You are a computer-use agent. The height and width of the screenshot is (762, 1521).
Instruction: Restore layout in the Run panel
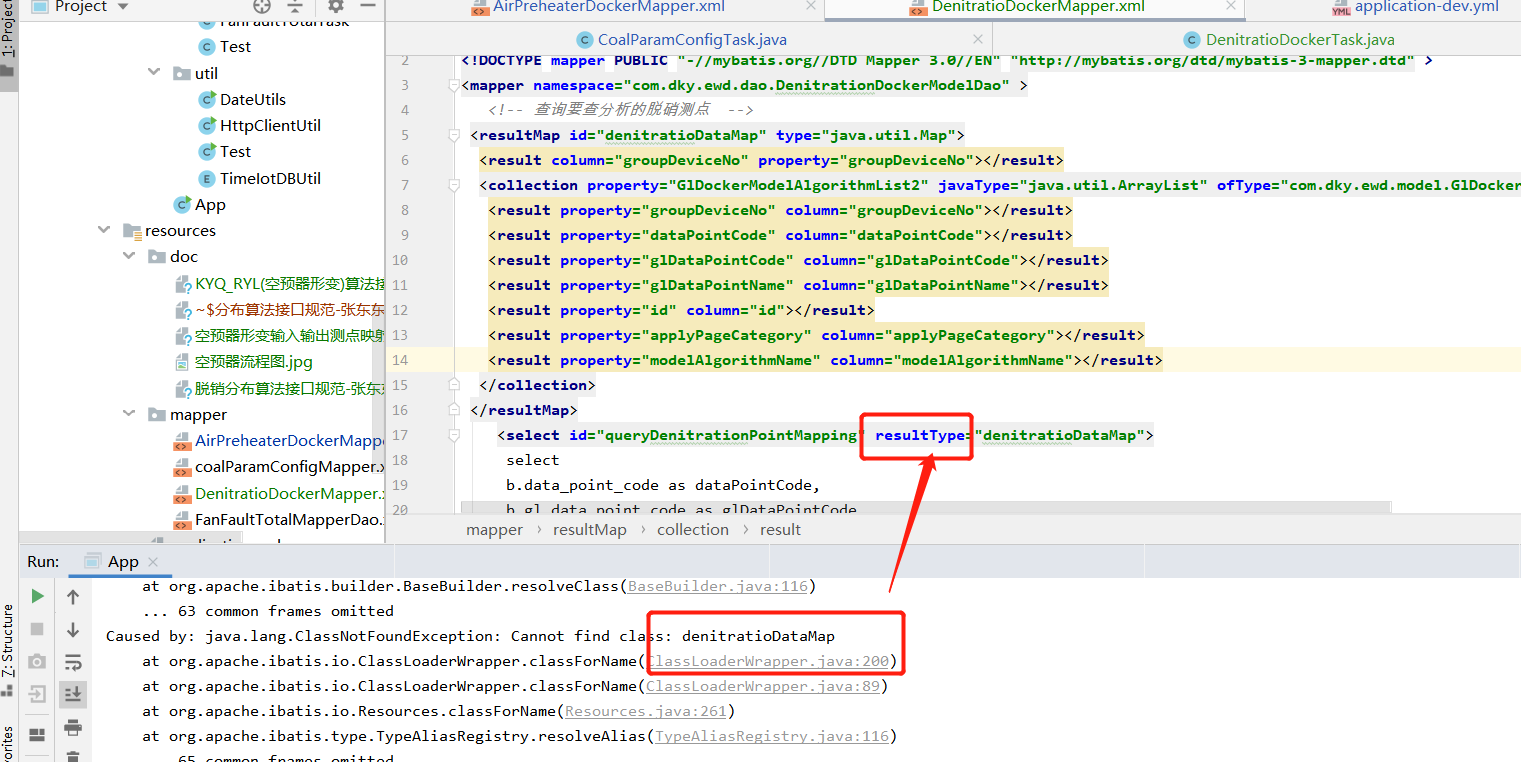point(36,737)
